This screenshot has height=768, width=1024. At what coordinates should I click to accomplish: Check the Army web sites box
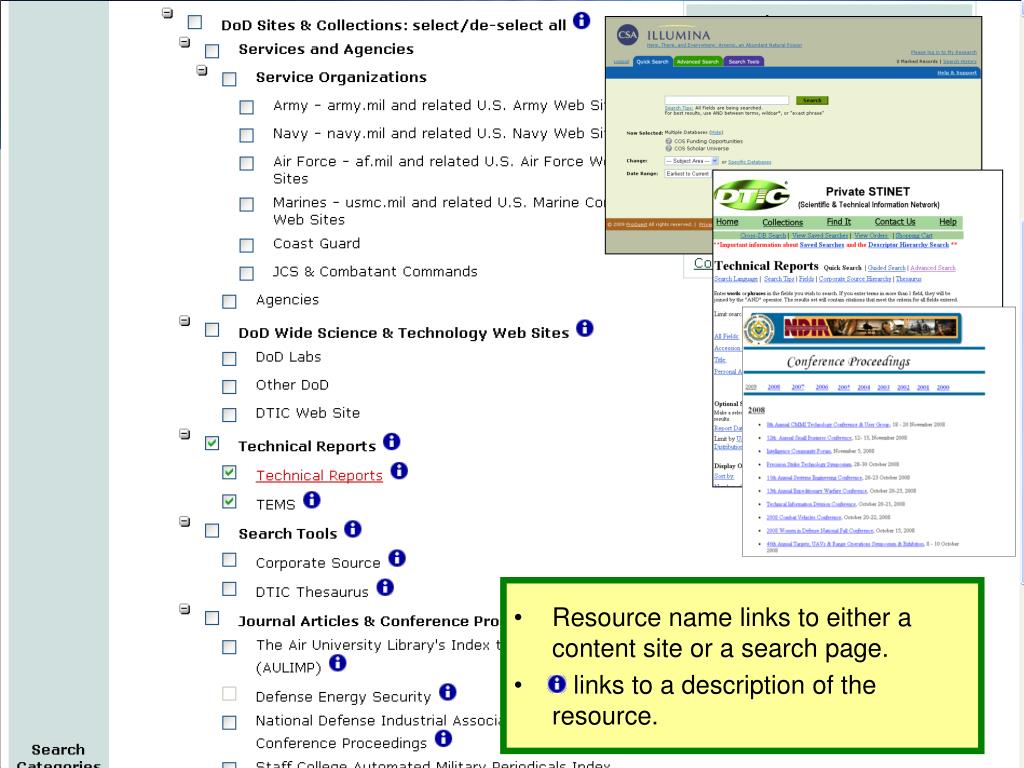click(x=246, y=107)
